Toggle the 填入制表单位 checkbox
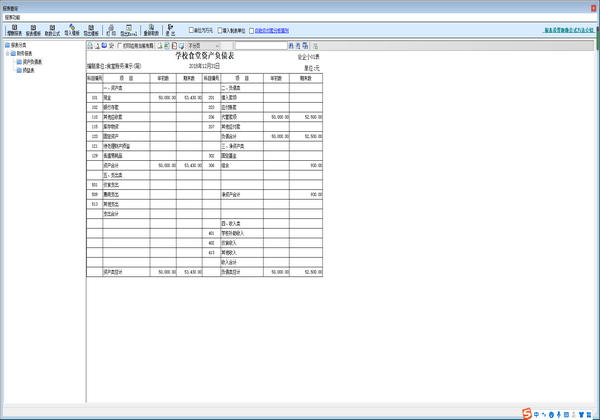 pyautogui.click(x=220, y=31)
